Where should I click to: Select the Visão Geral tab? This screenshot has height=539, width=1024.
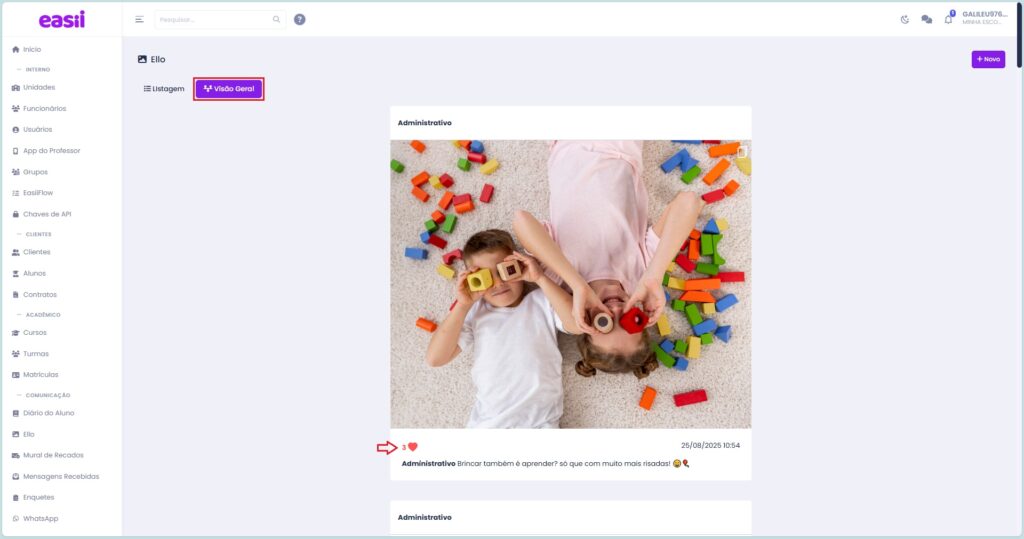(x=229, y=89)
